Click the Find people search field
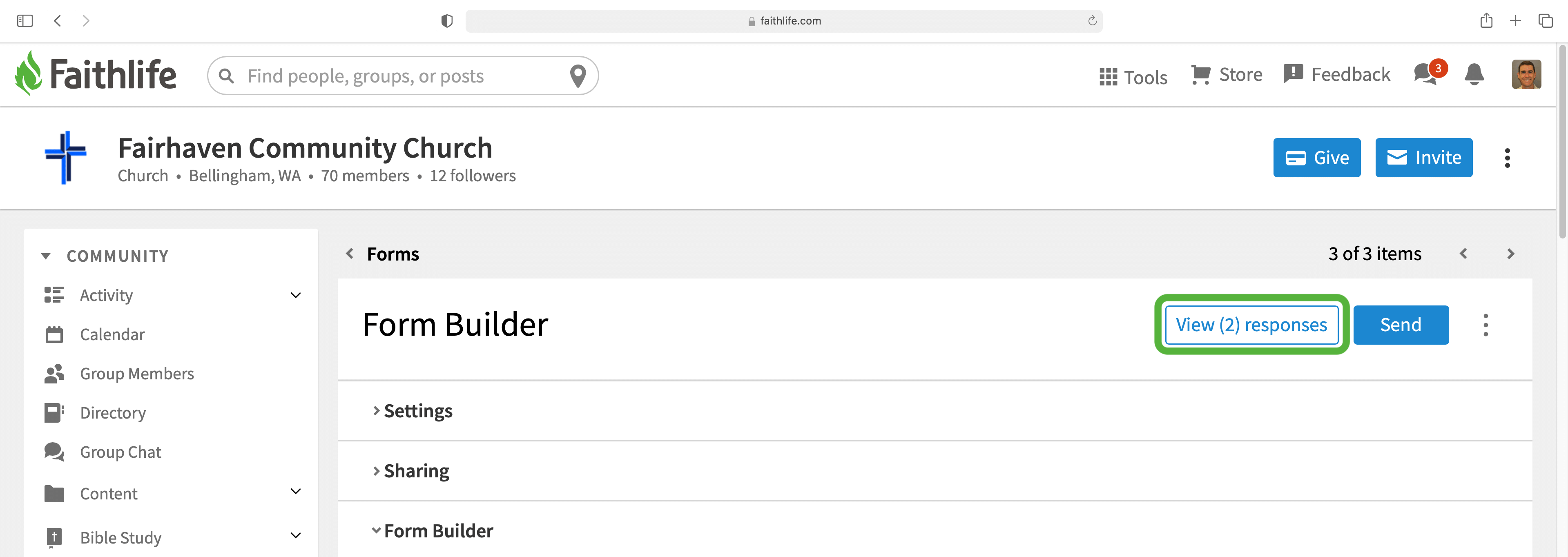The image size is (1568, 557). point(402,76)
